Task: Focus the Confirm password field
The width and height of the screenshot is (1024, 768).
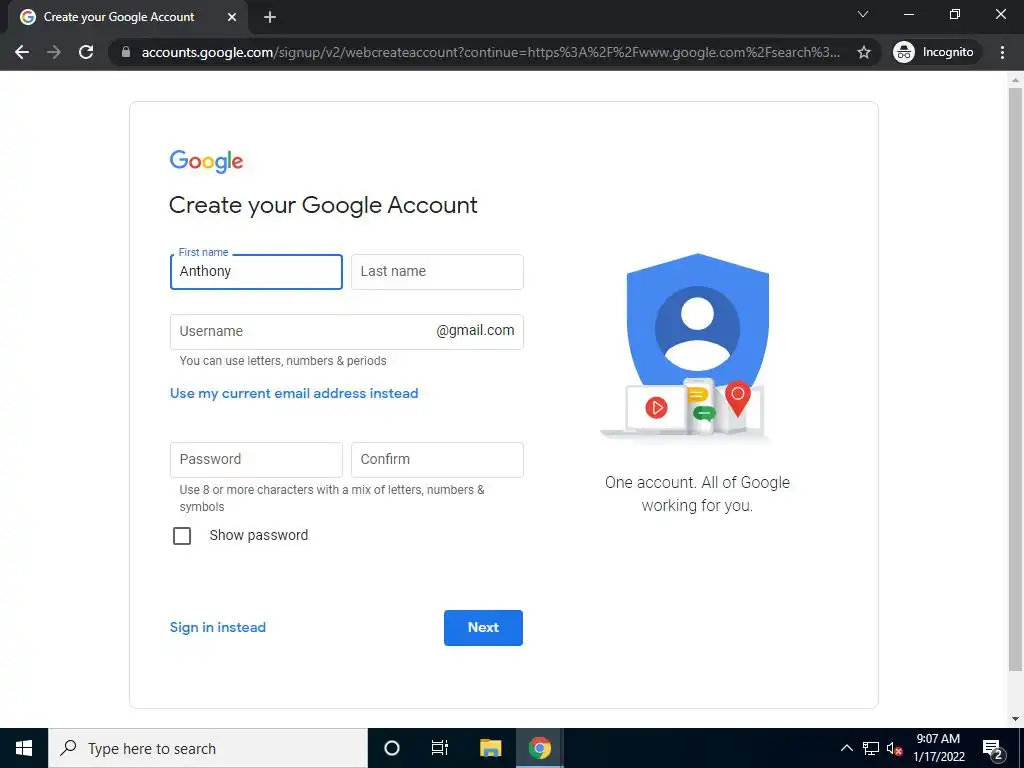Action: click(437, 460)
